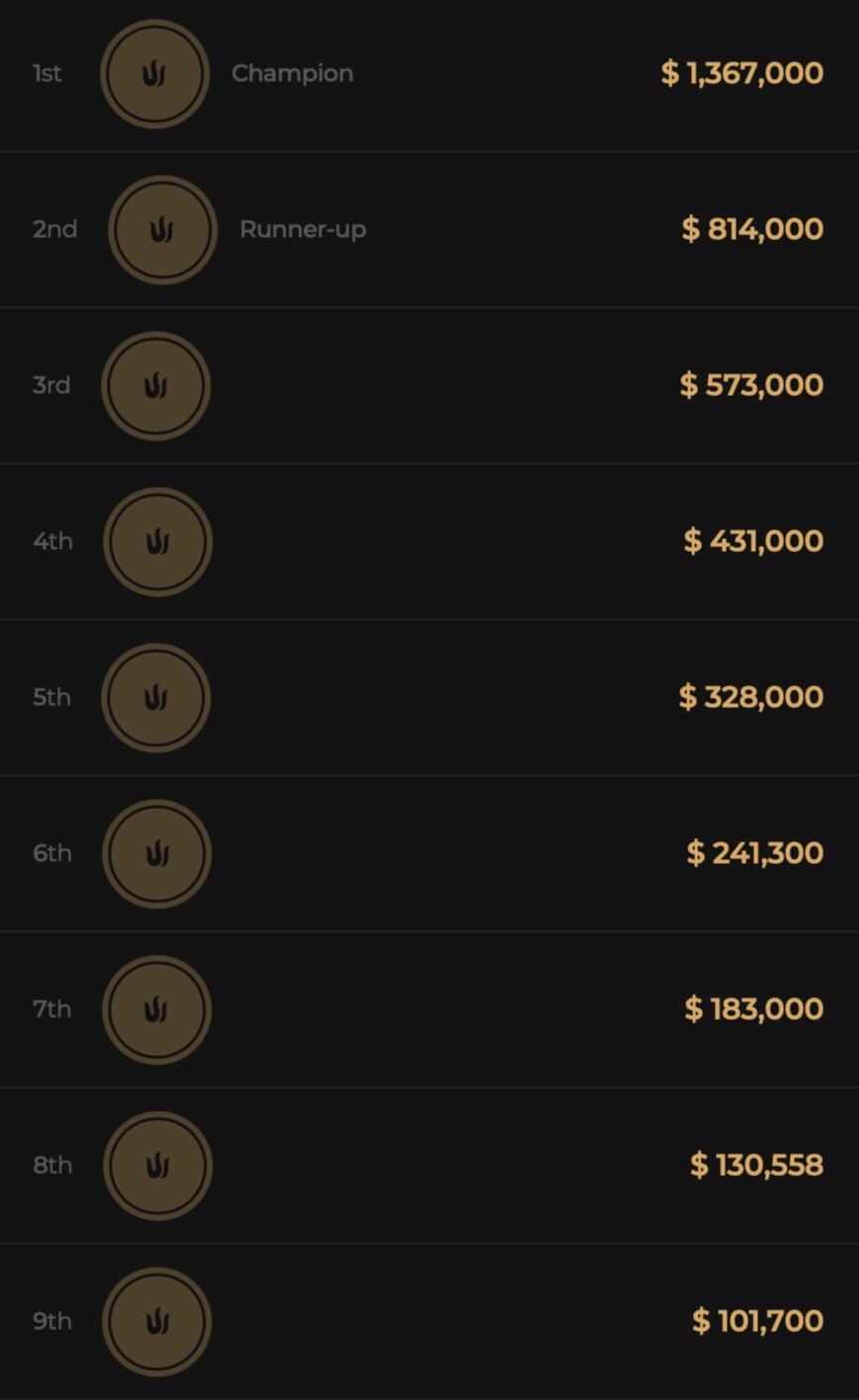Click the $ 130,558 prize amount
Image resolution: width=859 pixels, height=1400 pixels.
[756, 1165]
